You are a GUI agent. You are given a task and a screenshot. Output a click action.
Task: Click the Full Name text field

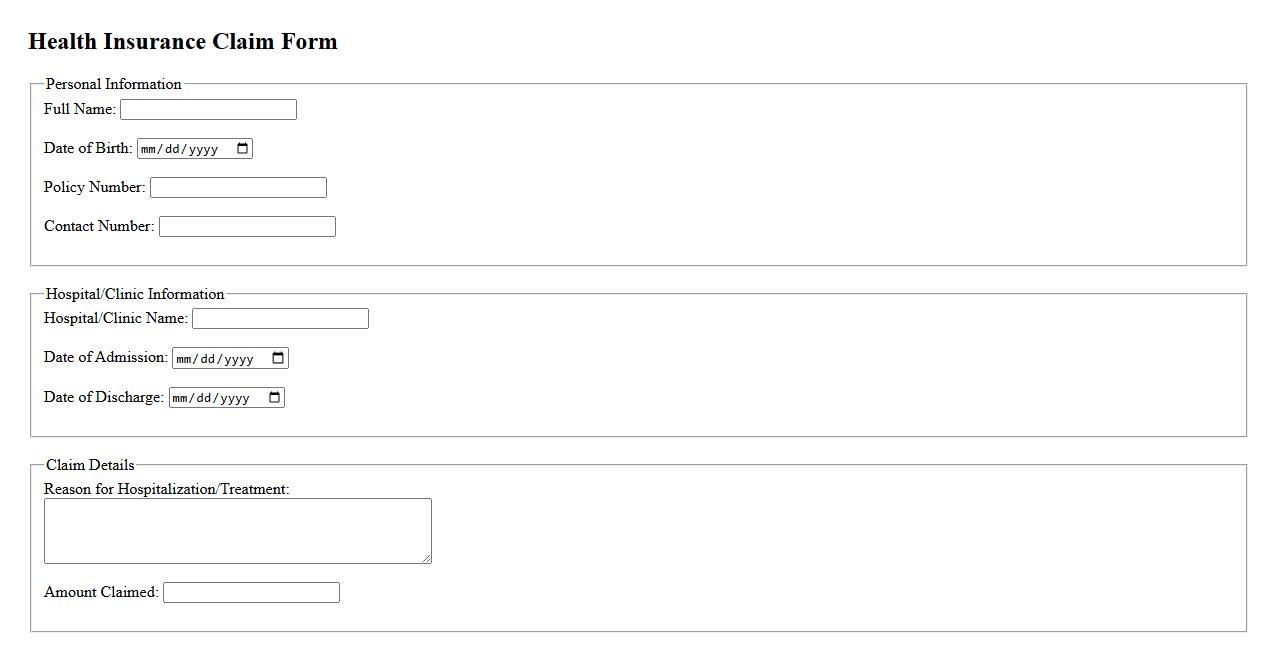[x=208, y=110]
